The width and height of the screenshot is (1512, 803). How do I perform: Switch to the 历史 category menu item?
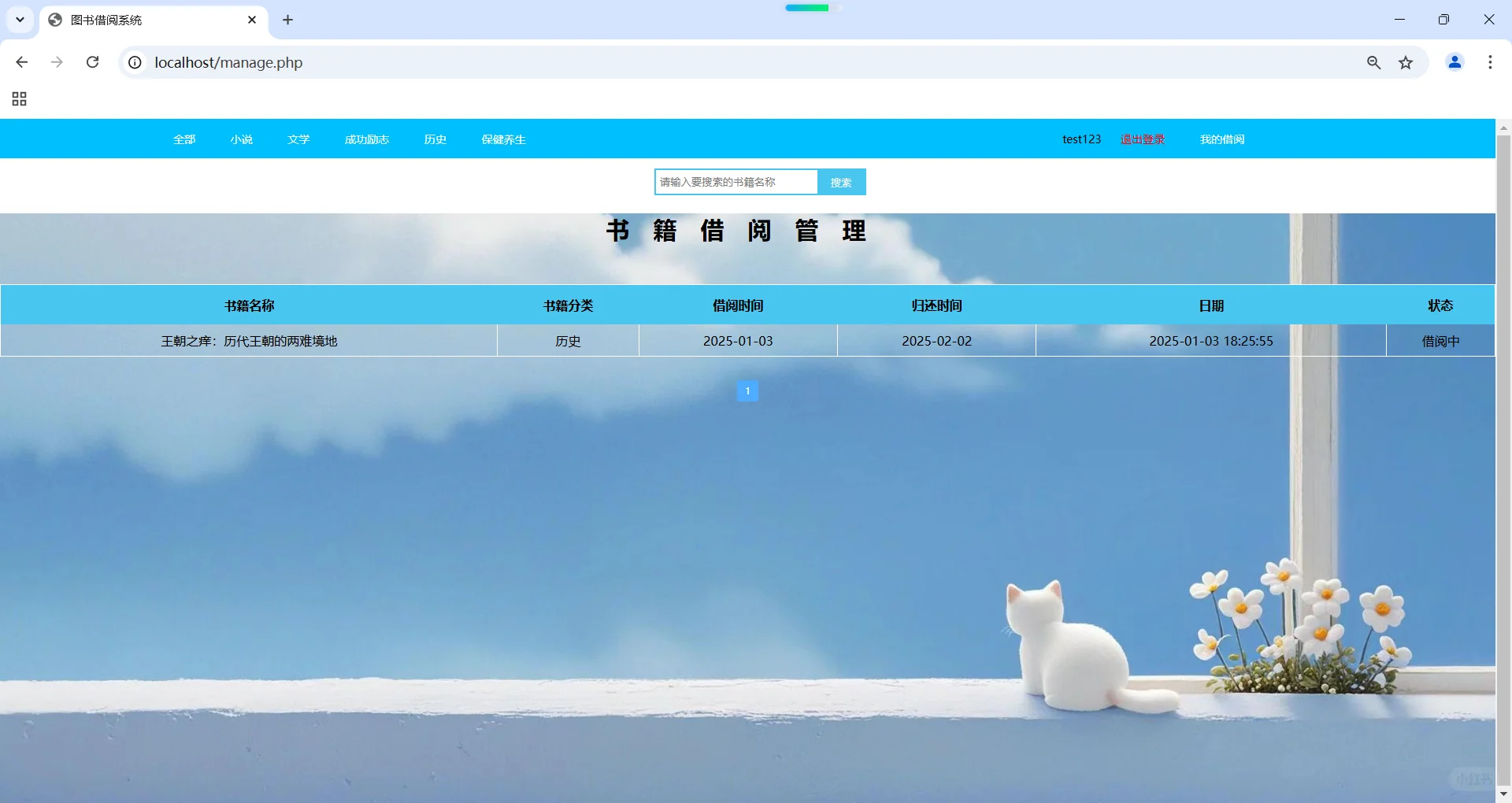(435, 139)
